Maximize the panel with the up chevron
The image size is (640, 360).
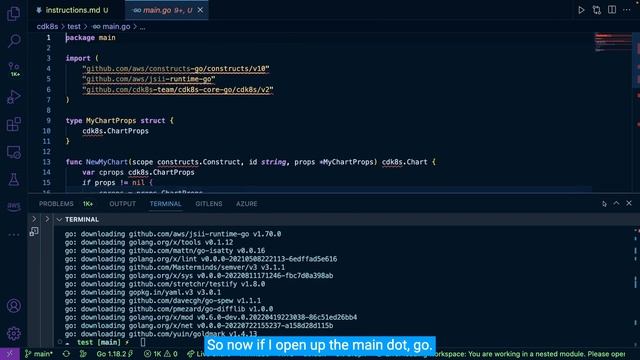tap(616, 203)
